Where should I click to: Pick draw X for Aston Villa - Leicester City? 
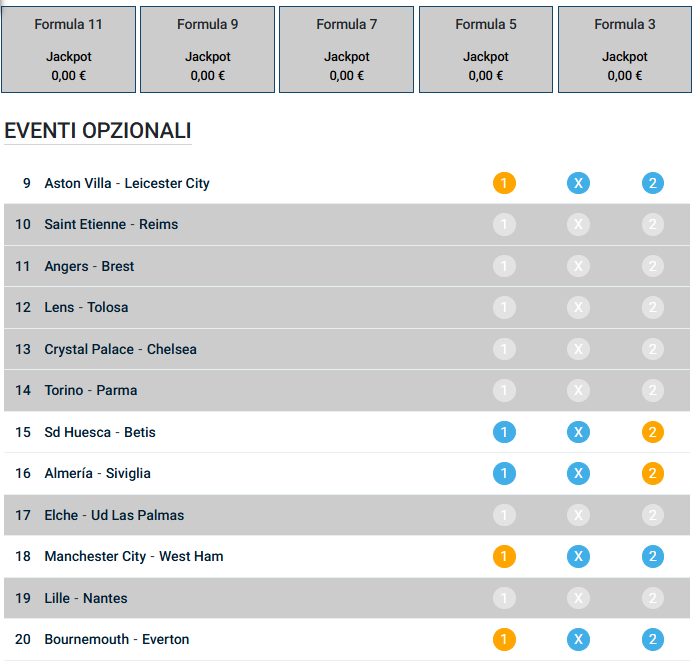pyautogui.click(x=578, y=183)
